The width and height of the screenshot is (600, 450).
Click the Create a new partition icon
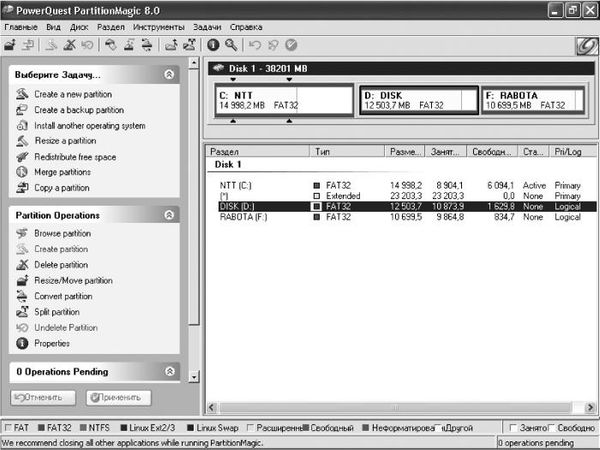tap(24, 94)
